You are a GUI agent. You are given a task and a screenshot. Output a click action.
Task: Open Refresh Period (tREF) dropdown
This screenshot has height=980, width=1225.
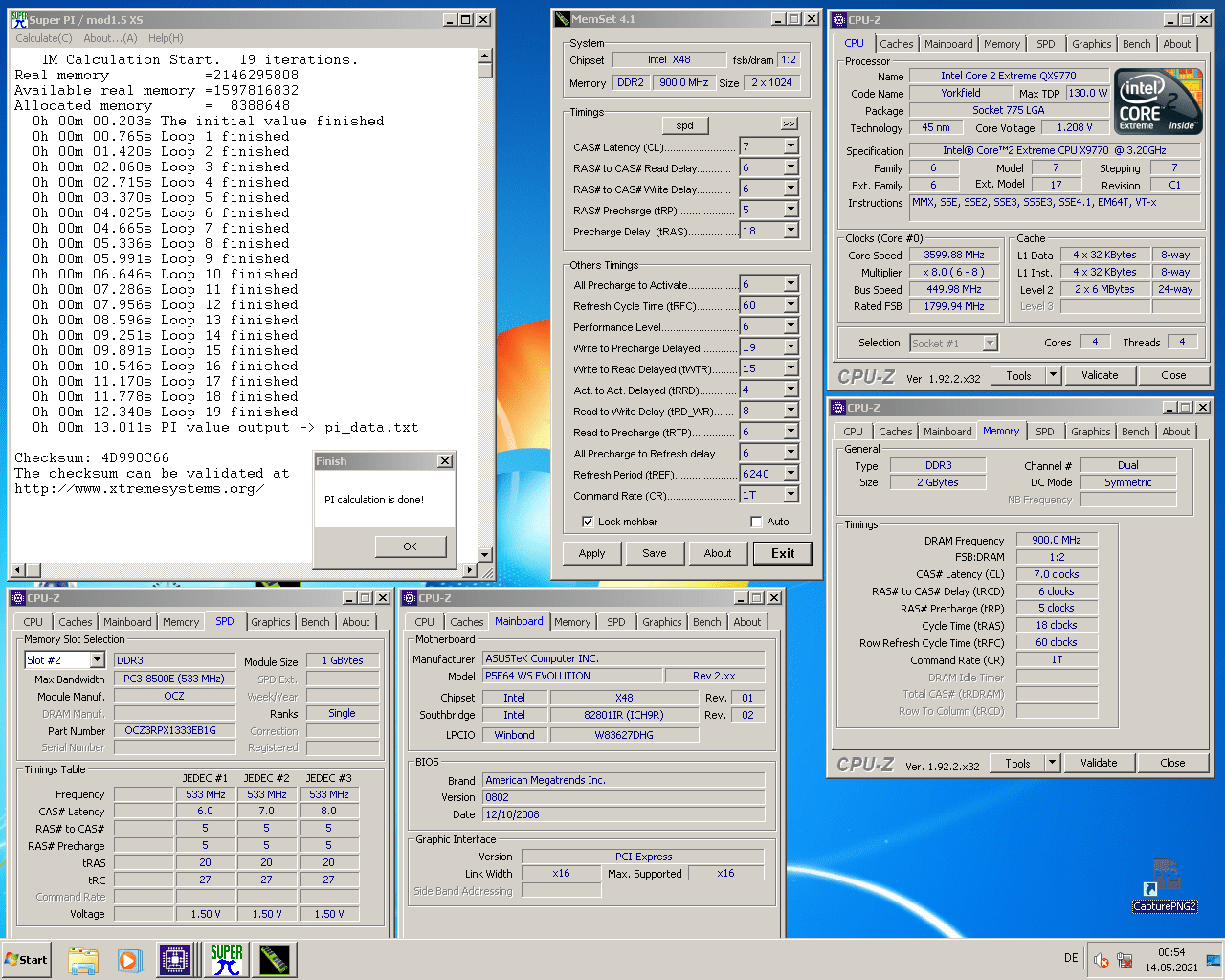point(791,474)
